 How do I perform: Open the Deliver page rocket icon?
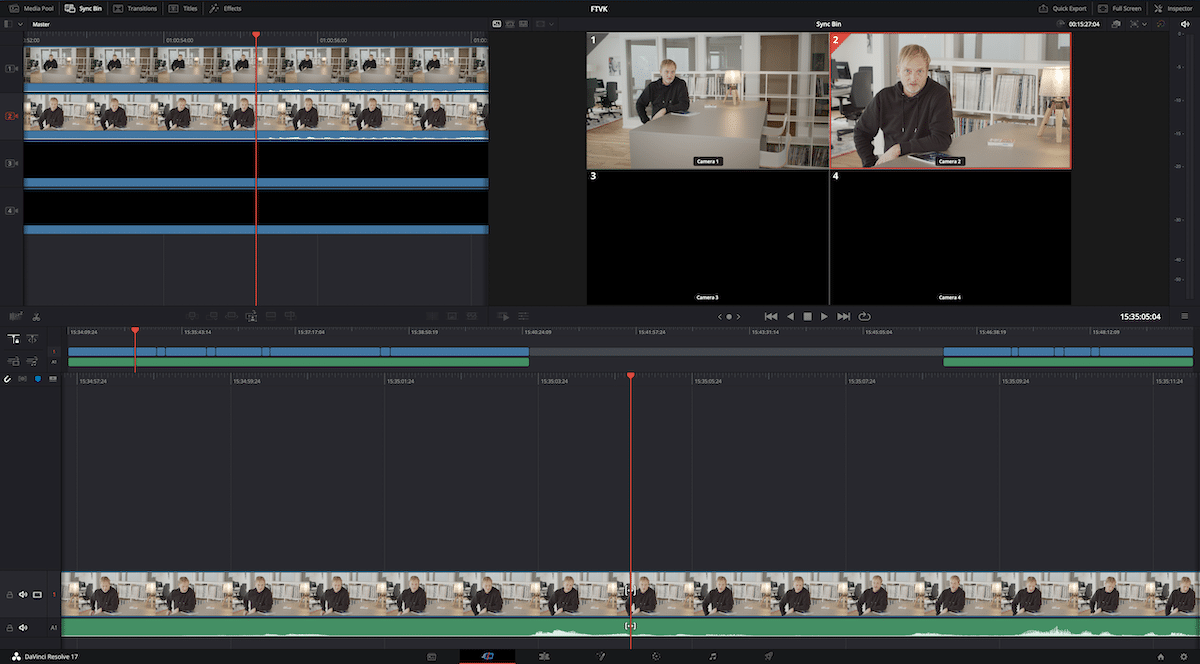click(768, 657)
